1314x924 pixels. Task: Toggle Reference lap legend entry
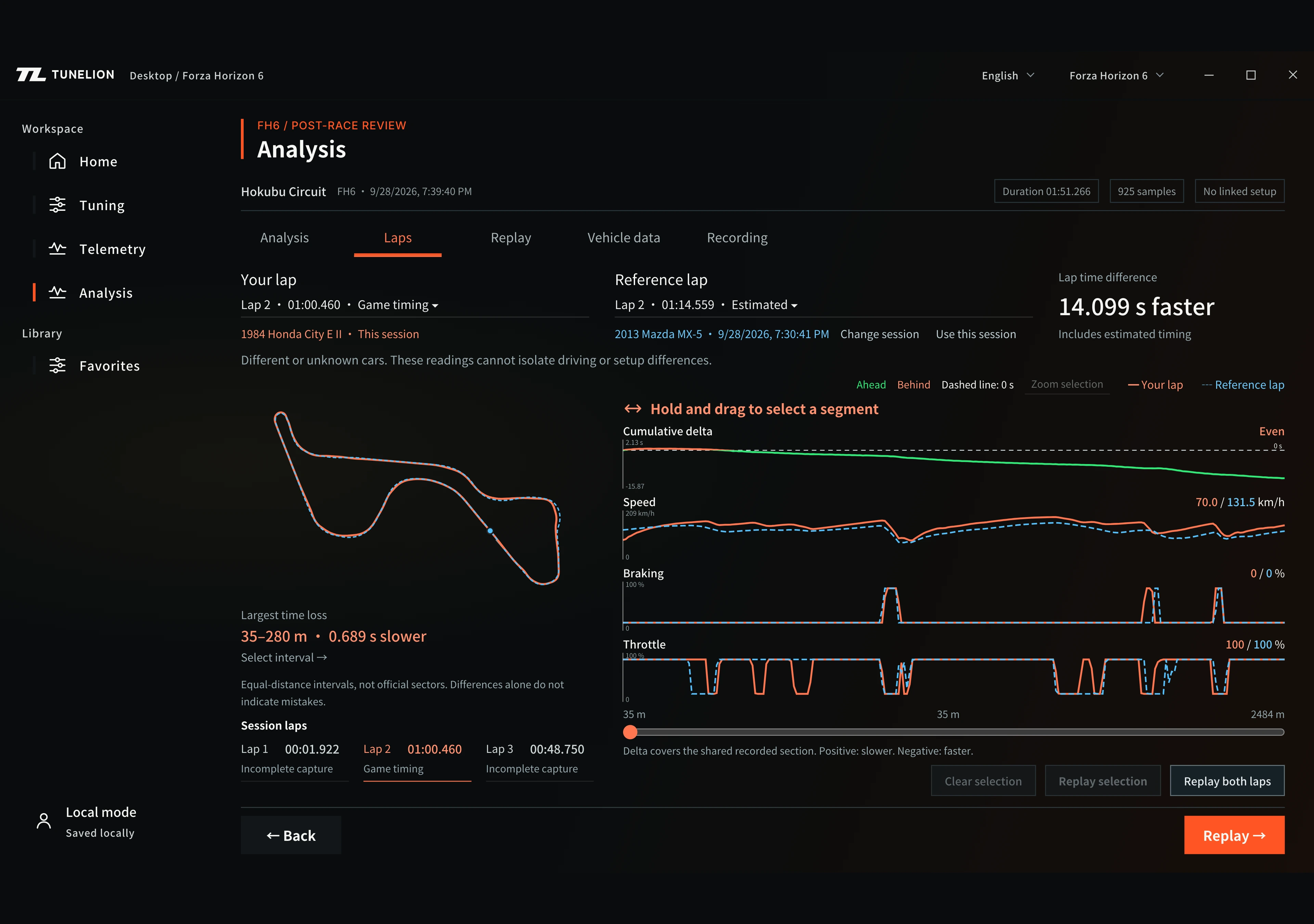point(1242,385)
